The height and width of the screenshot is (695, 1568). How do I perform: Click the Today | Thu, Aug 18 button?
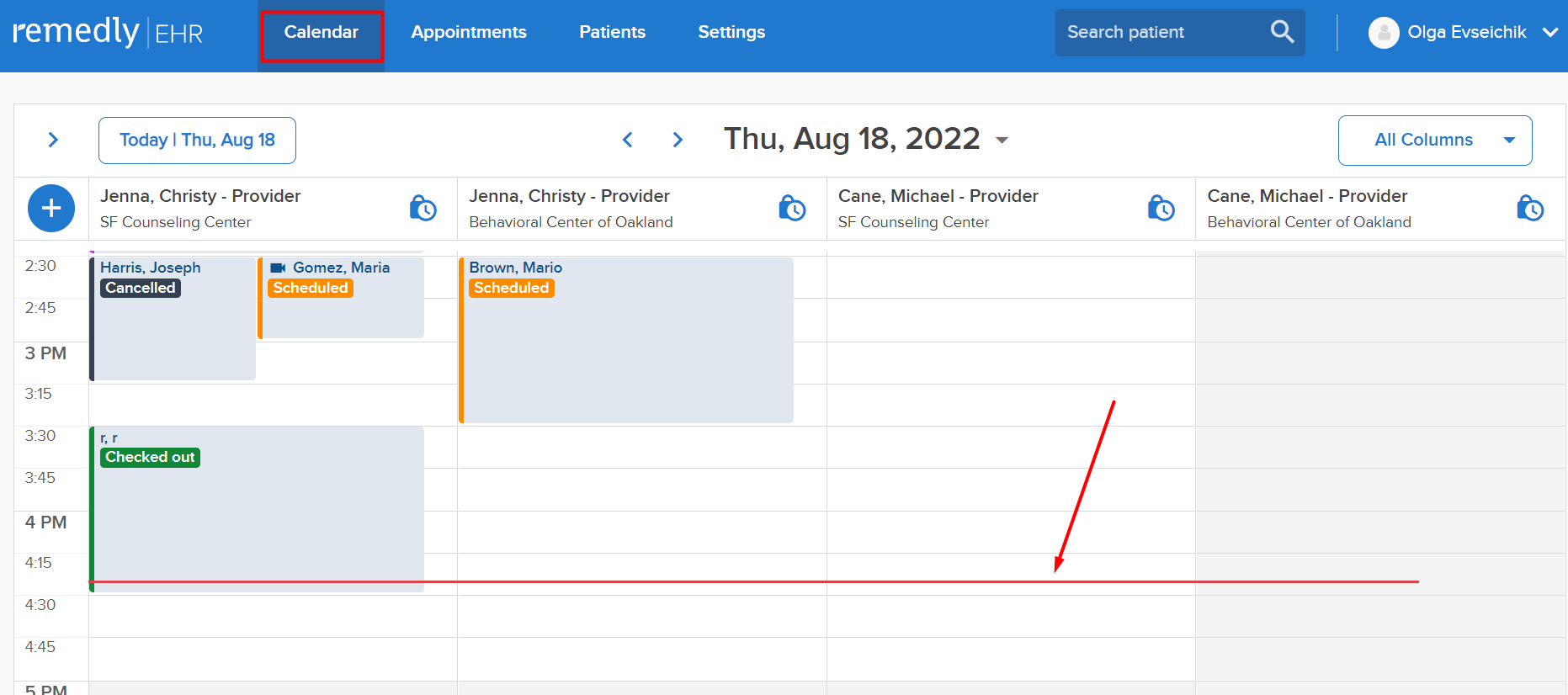(x=197, y=141)
